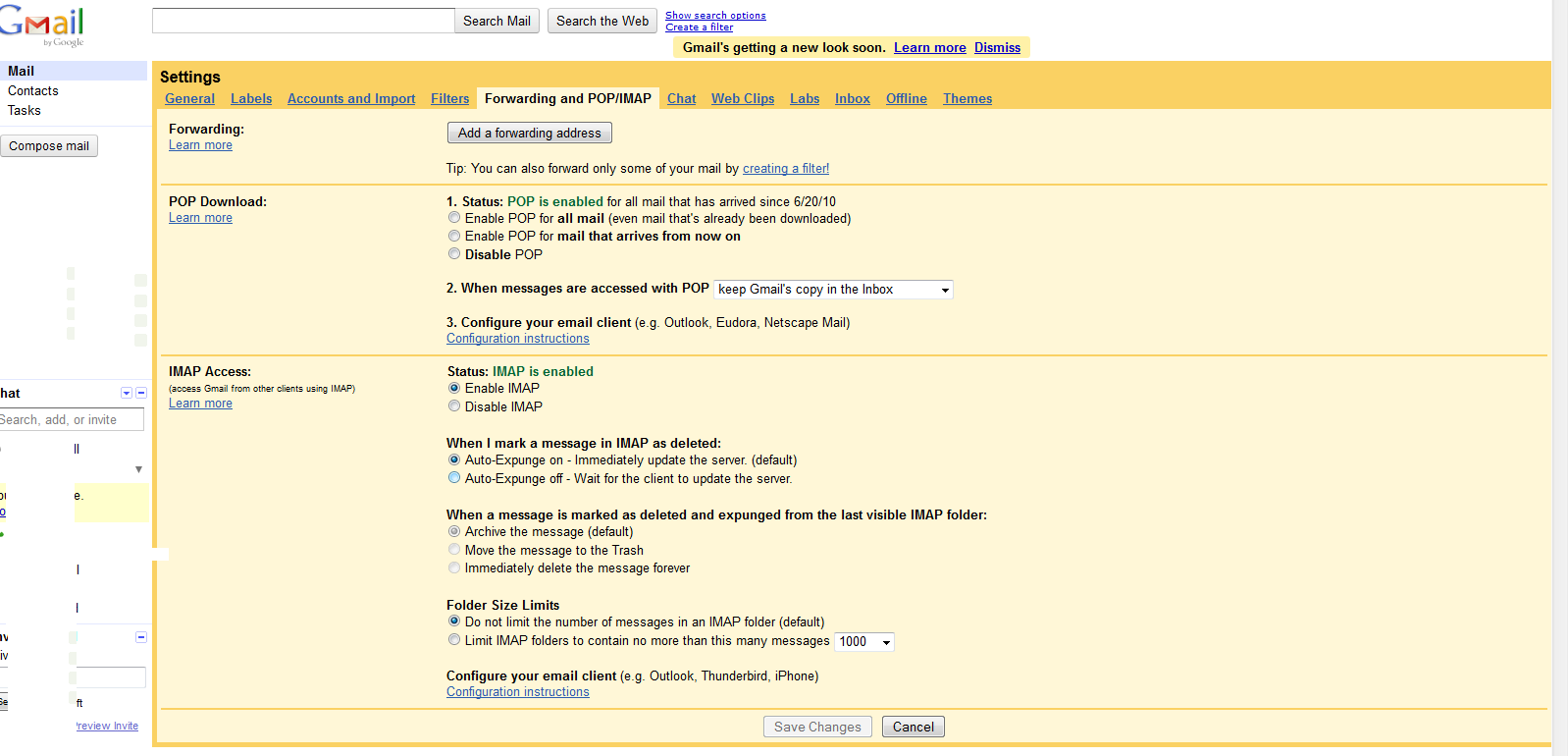Click the Search Mail button
Image resolution: width=1568 pixels, height=756 pixels.
click(497, 21)
